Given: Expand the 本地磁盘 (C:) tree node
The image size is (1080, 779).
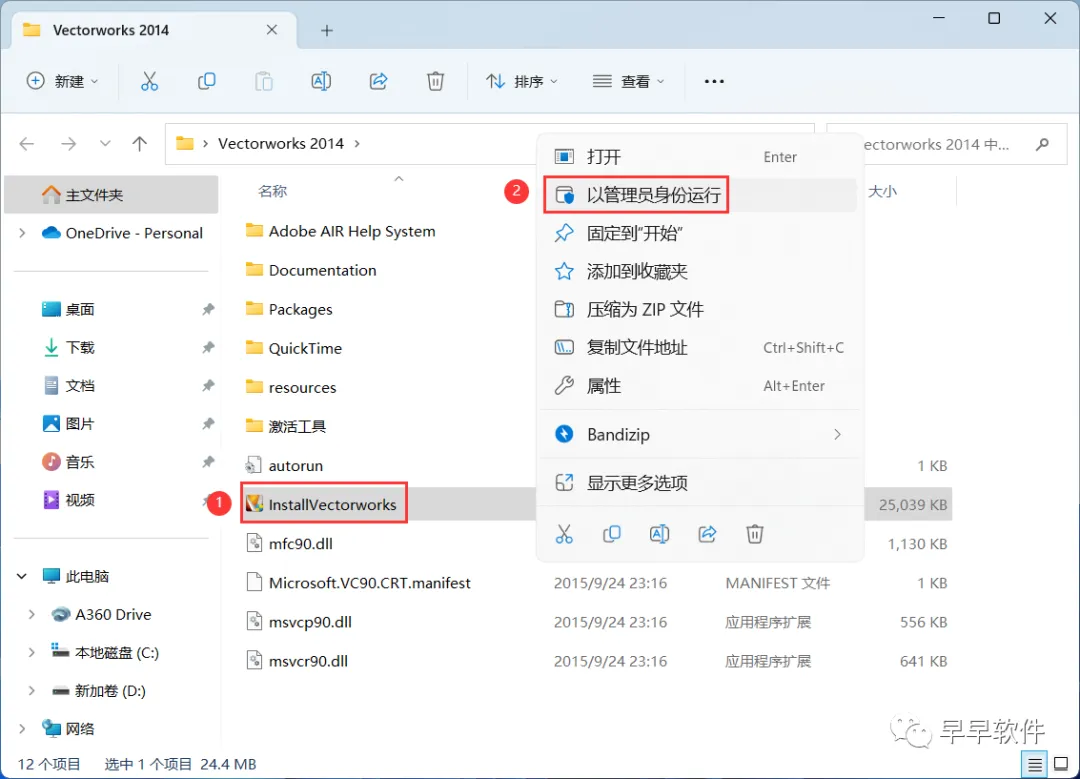Looking at the screenshot, I should click(31, 652).
